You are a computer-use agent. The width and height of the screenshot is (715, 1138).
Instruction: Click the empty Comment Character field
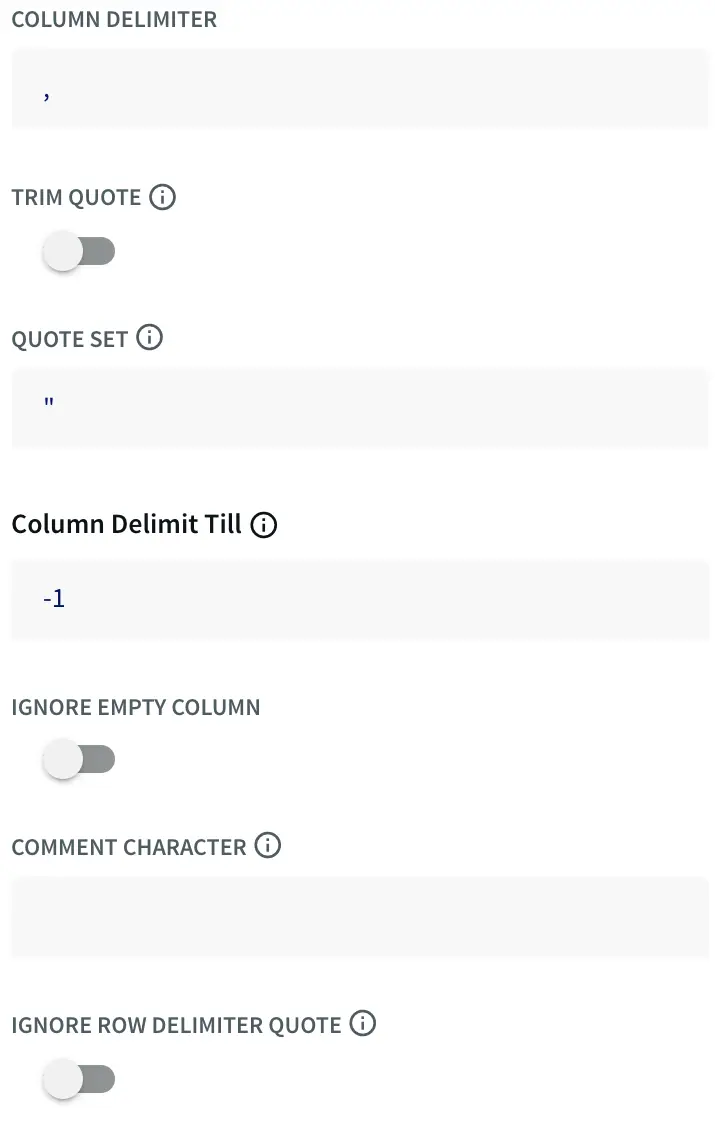[360, 917]
